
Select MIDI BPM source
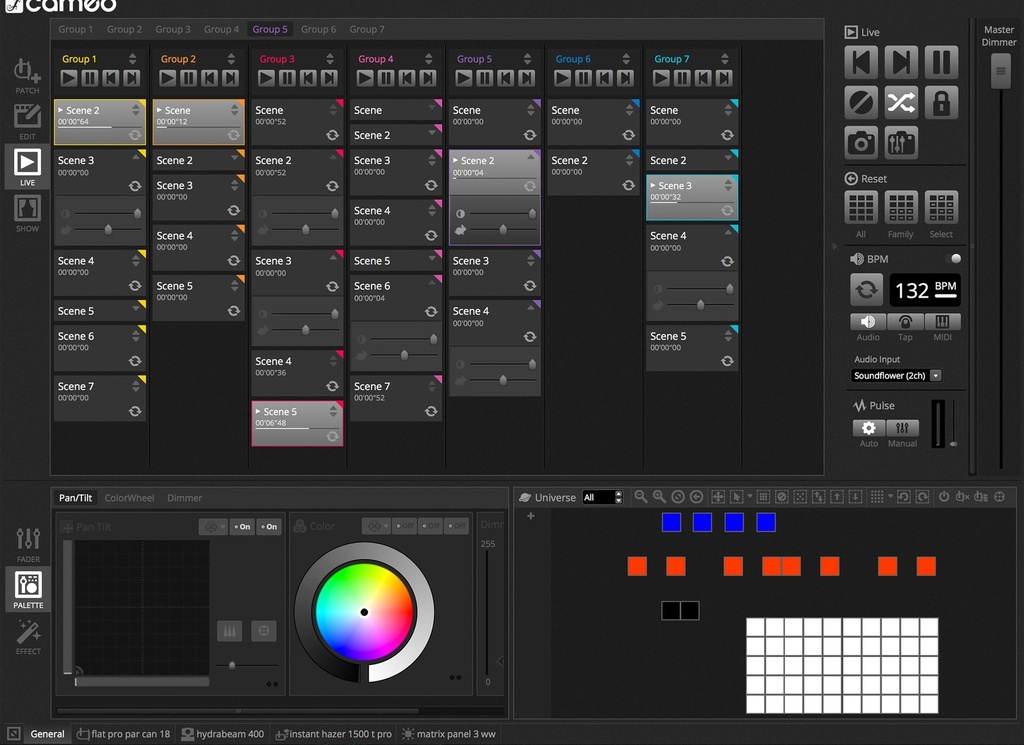[x=942, y=321]
